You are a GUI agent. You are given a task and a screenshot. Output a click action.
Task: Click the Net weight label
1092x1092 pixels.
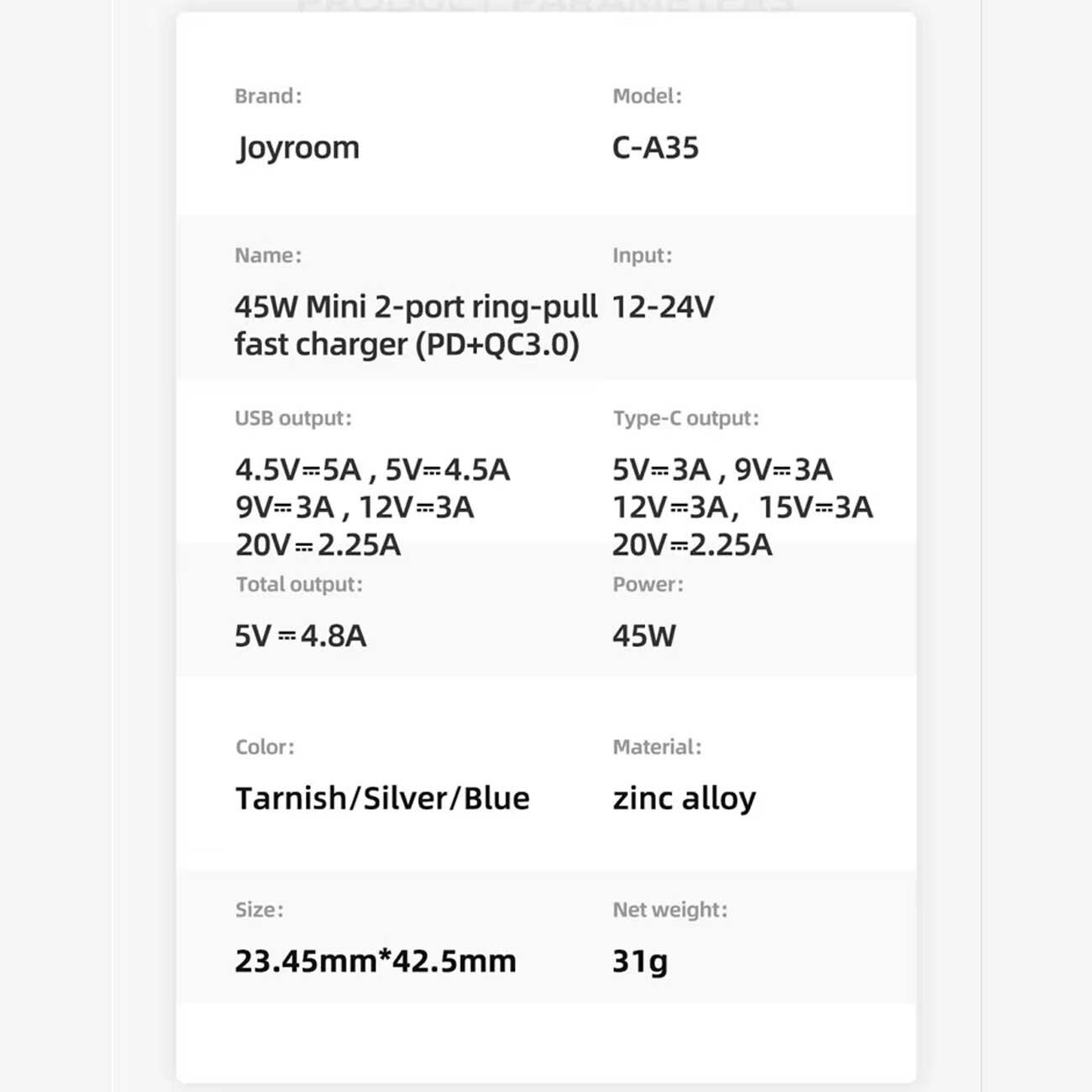669,910
